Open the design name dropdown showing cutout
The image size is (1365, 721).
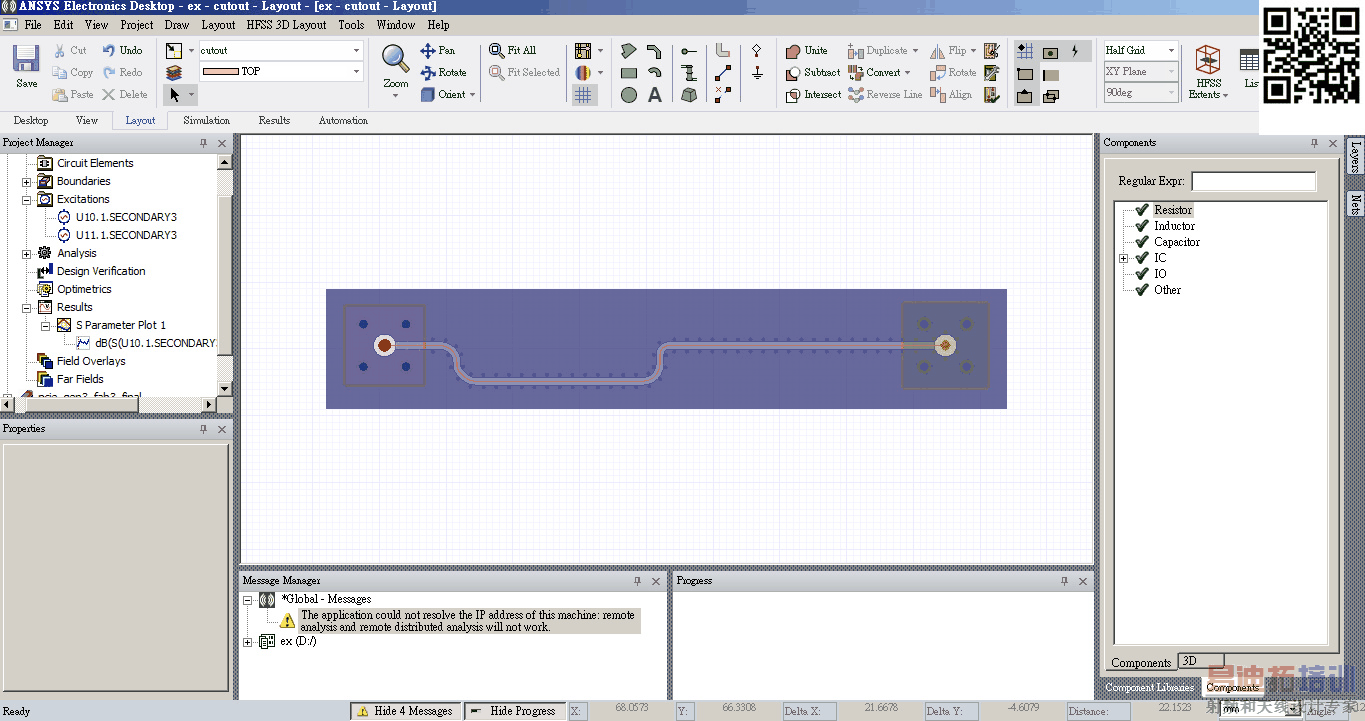click(x=356, y=50)
